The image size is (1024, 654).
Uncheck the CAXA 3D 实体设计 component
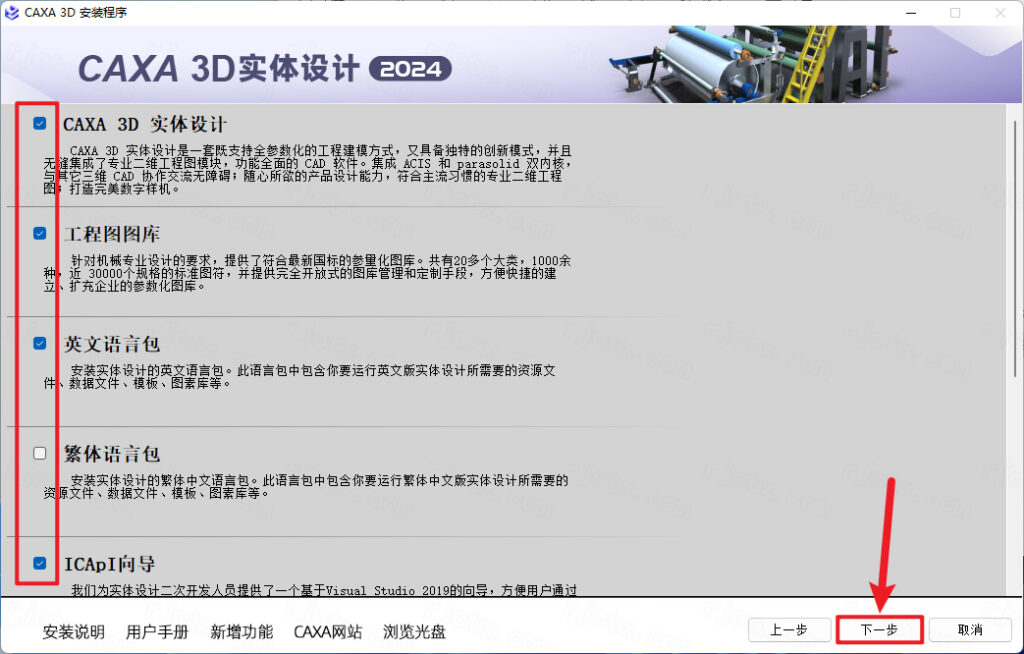point(40,123)
